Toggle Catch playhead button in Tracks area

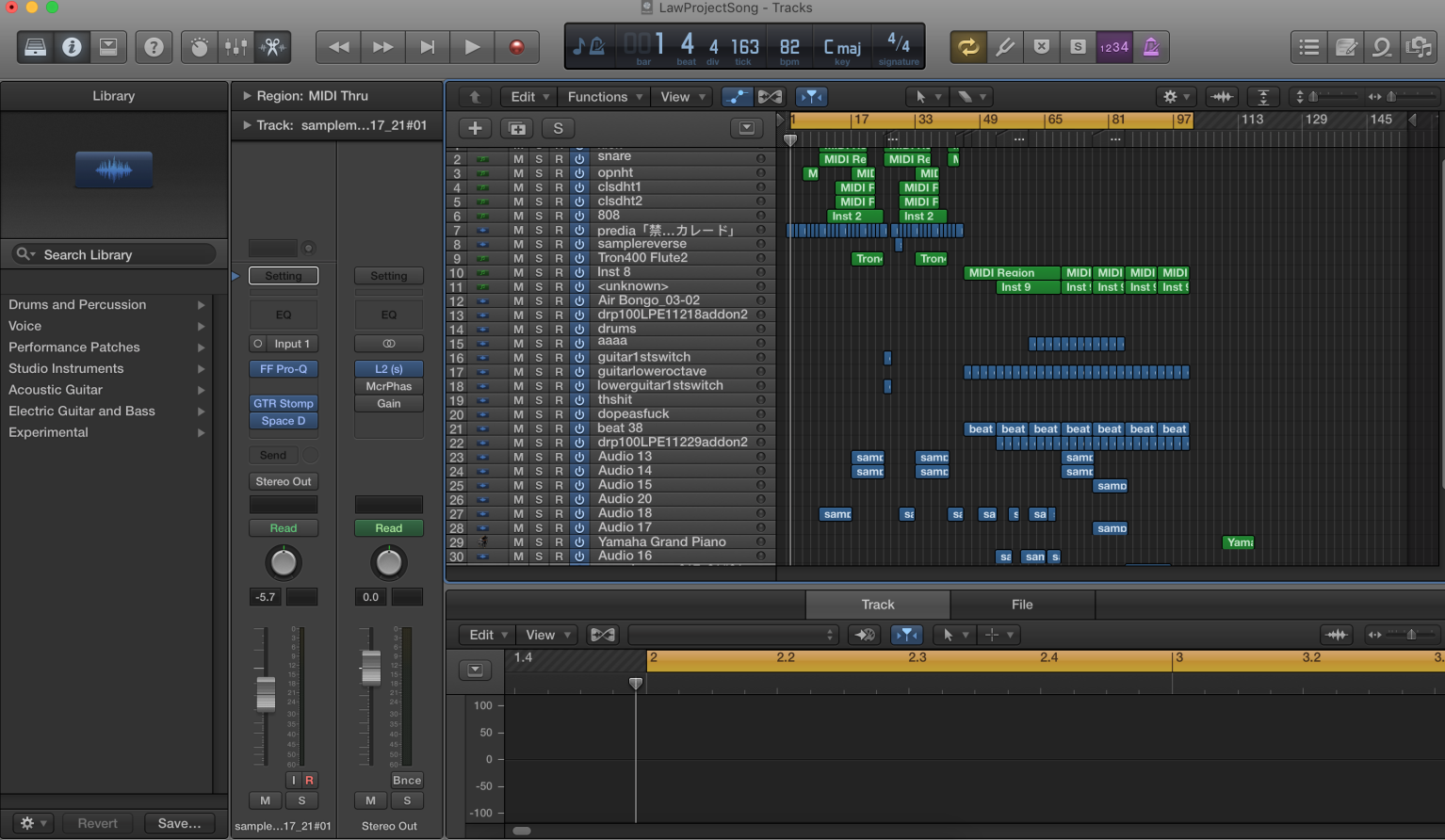[x=811, y=96]
